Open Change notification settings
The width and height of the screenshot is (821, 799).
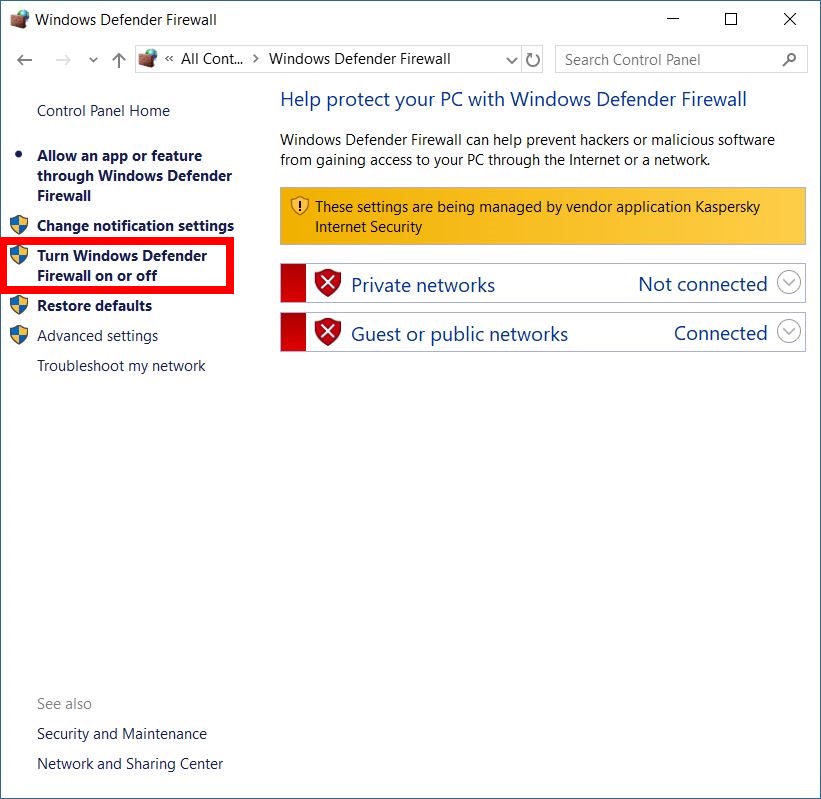(136, 226)
